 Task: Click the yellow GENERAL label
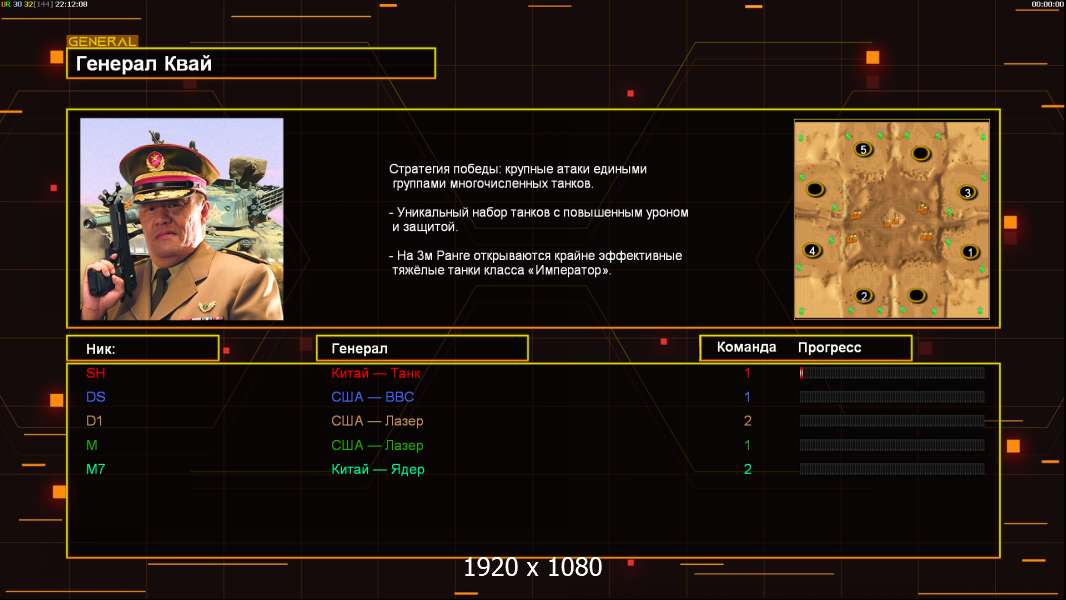pos(102,41)
